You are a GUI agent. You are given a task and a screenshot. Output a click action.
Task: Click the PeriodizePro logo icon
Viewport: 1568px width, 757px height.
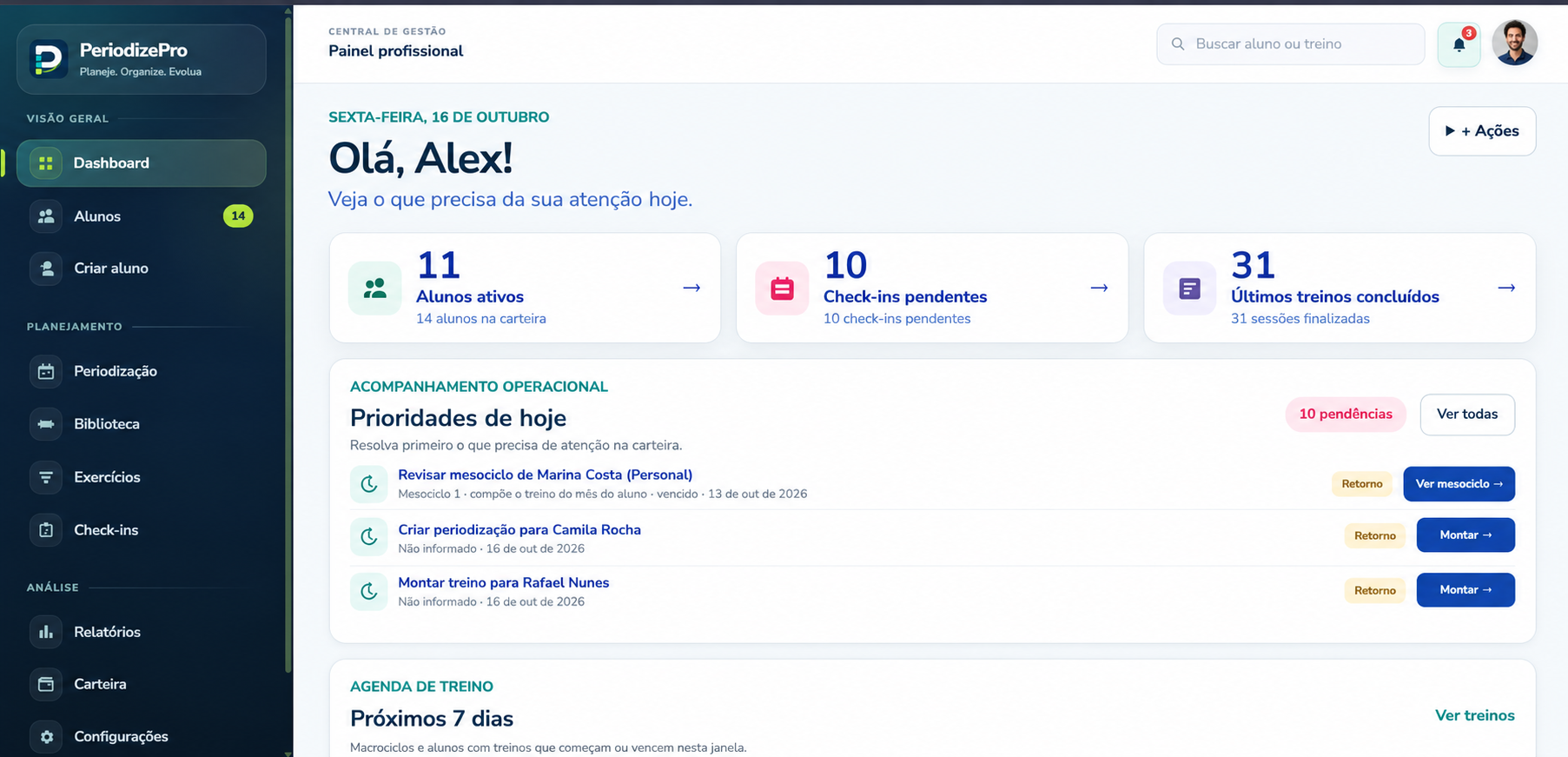tap(48, 59)
